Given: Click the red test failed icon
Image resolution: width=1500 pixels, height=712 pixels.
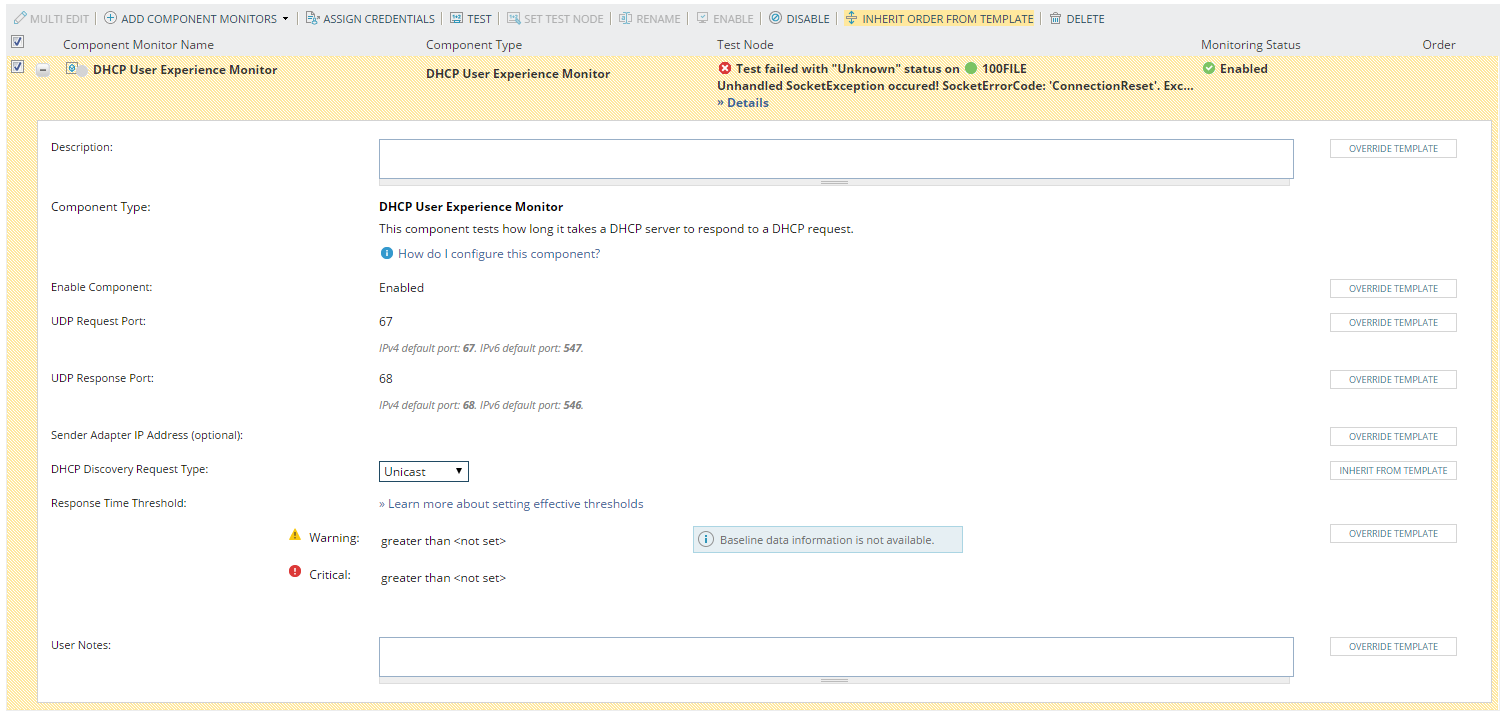Looking at the screenshot, I should (725, 68).
